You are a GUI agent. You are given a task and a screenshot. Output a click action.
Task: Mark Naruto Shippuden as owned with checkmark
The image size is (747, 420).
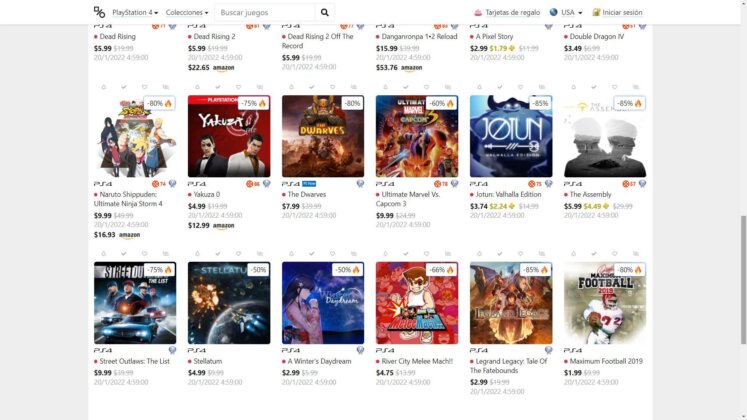(x=124, y=87)
